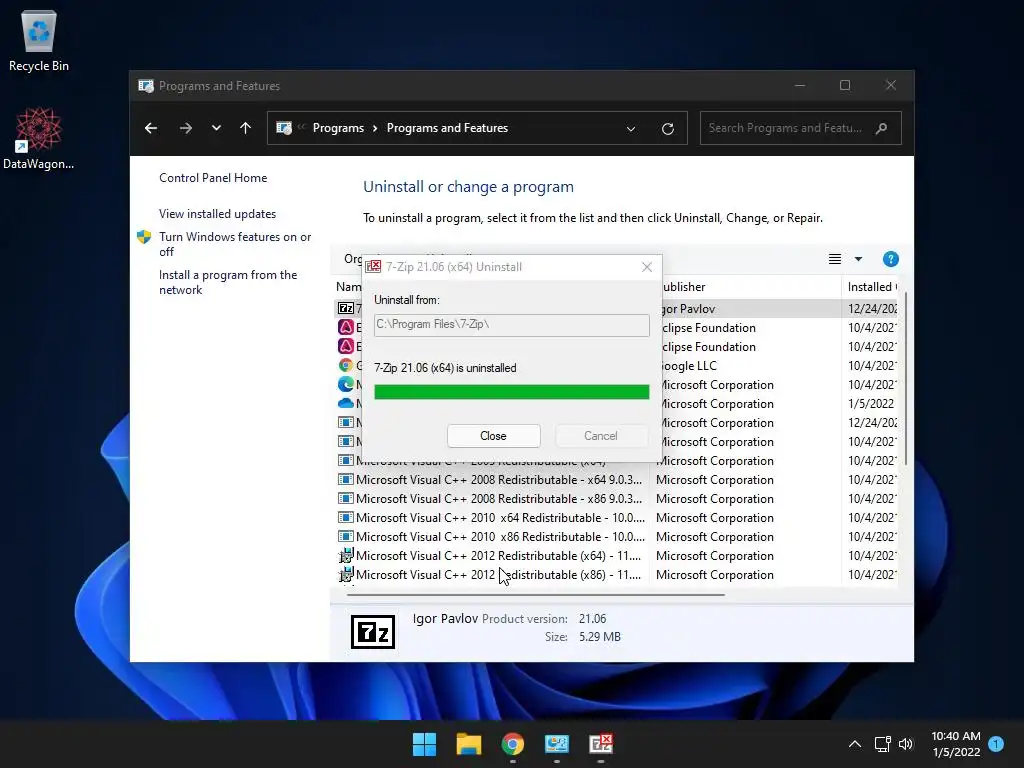Open the blue Help icon
The image size is (1024, 768).
(890, 259)
